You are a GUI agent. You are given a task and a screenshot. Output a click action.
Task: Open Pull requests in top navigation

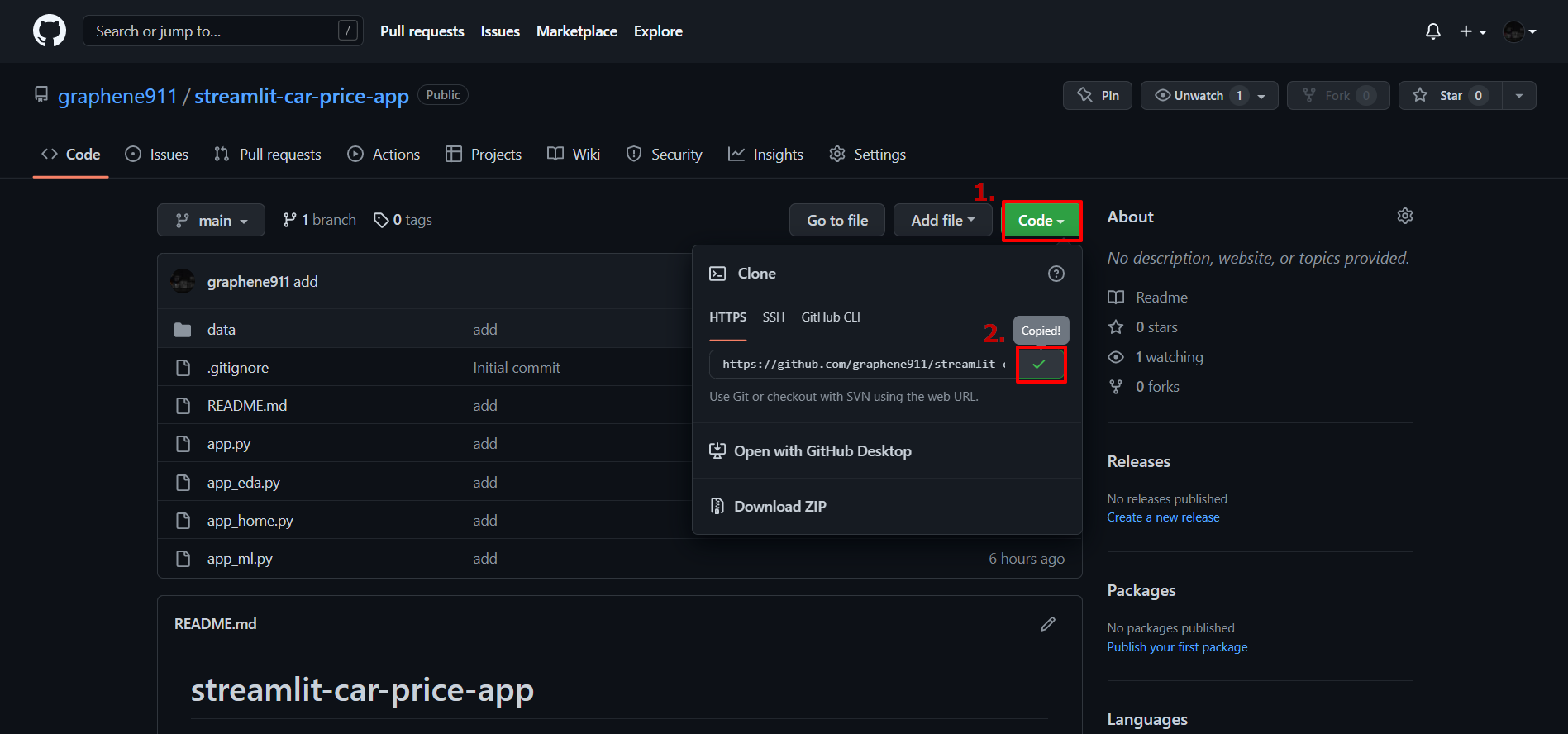click(422, 31)
